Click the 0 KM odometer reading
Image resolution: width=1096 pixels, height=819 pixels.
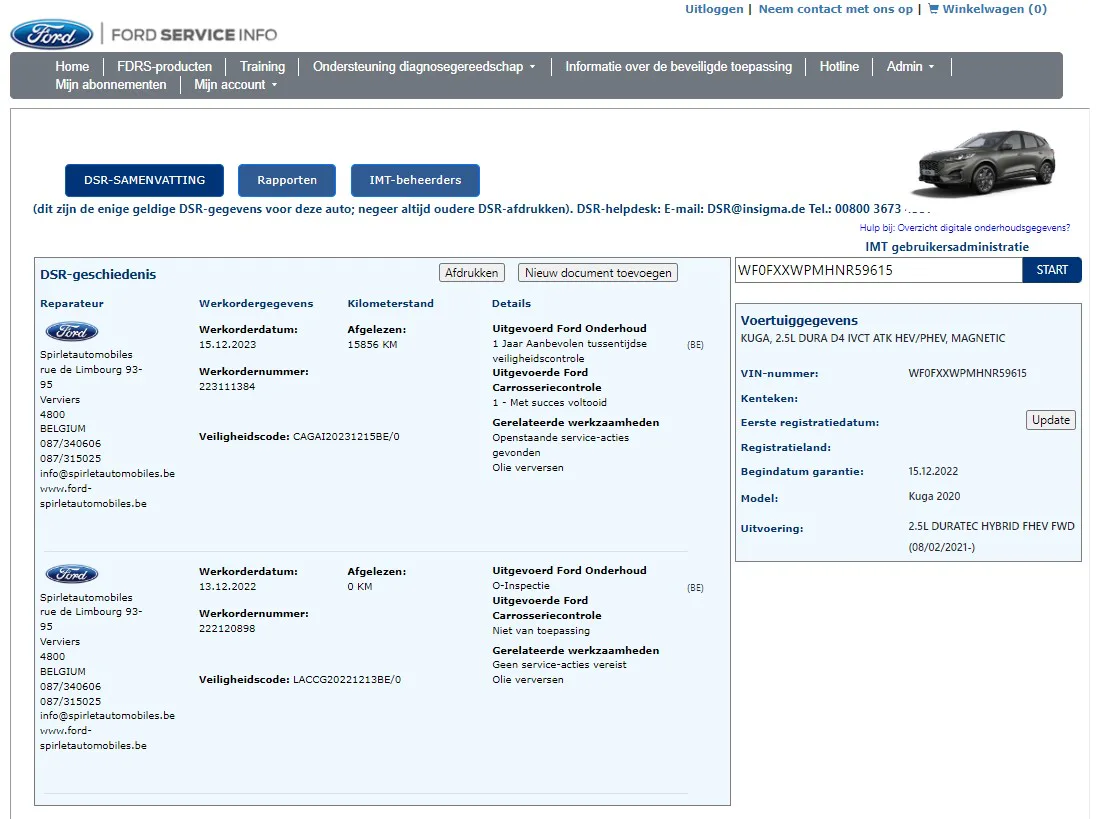click(360, 586)
